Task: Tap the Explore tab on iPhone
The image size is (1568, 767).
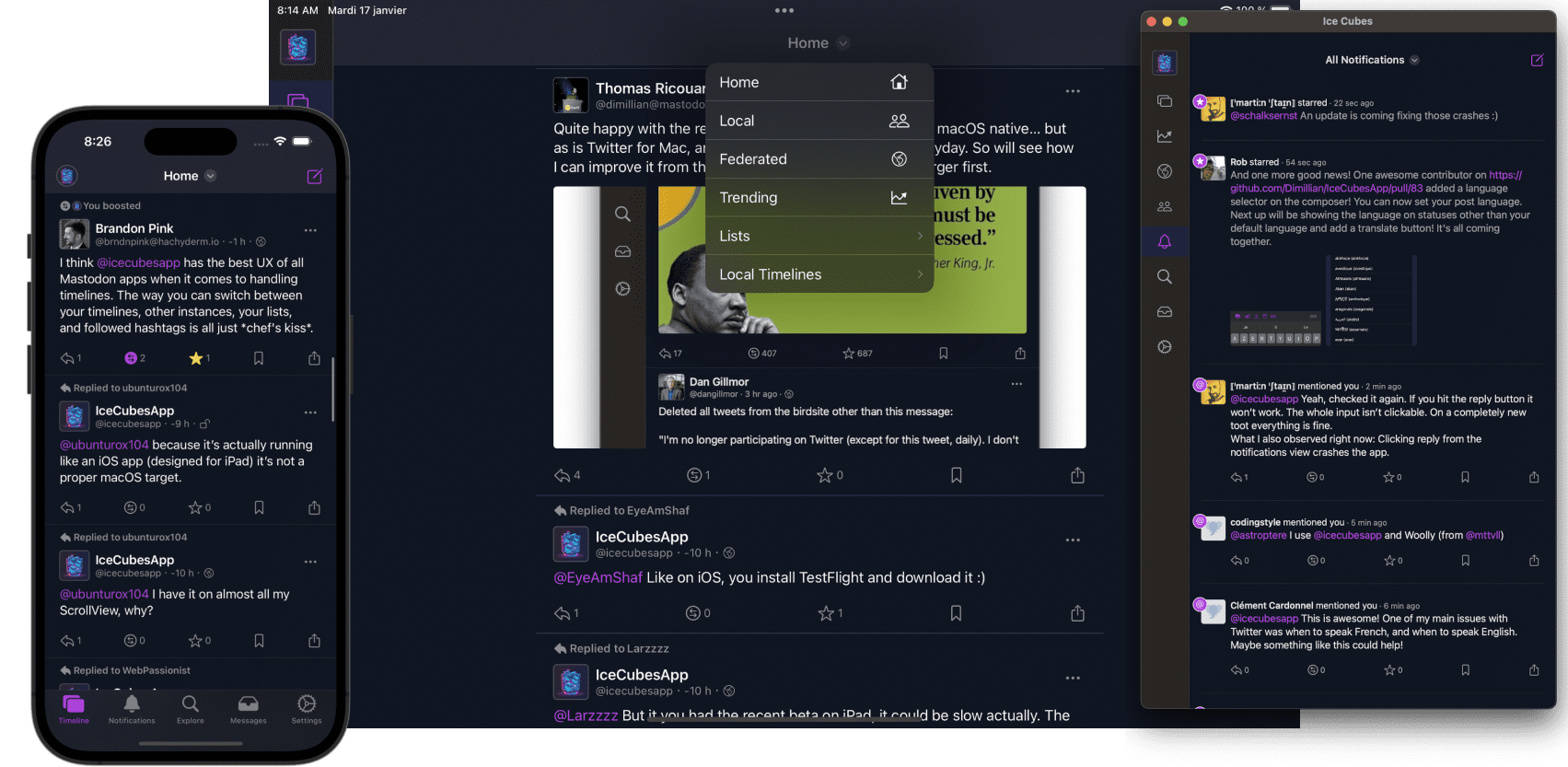Action: (191, 709)
